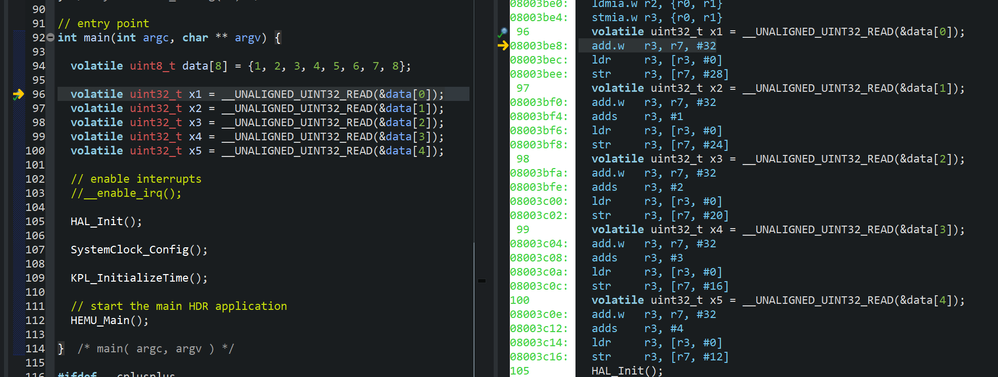Click the 'str r3, [r7, #16]' instruction
The width and height of the screenshot is (998, 377).
pos(661,286)
